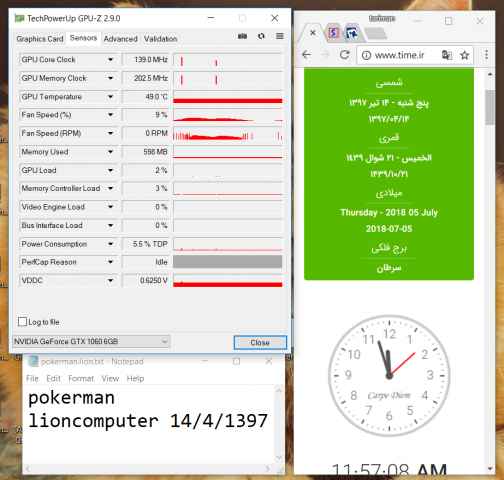Viewport: 504px width, 480px height.
Task: Click the Fan Speed (RPM) graph
Action: click(228, 133)
